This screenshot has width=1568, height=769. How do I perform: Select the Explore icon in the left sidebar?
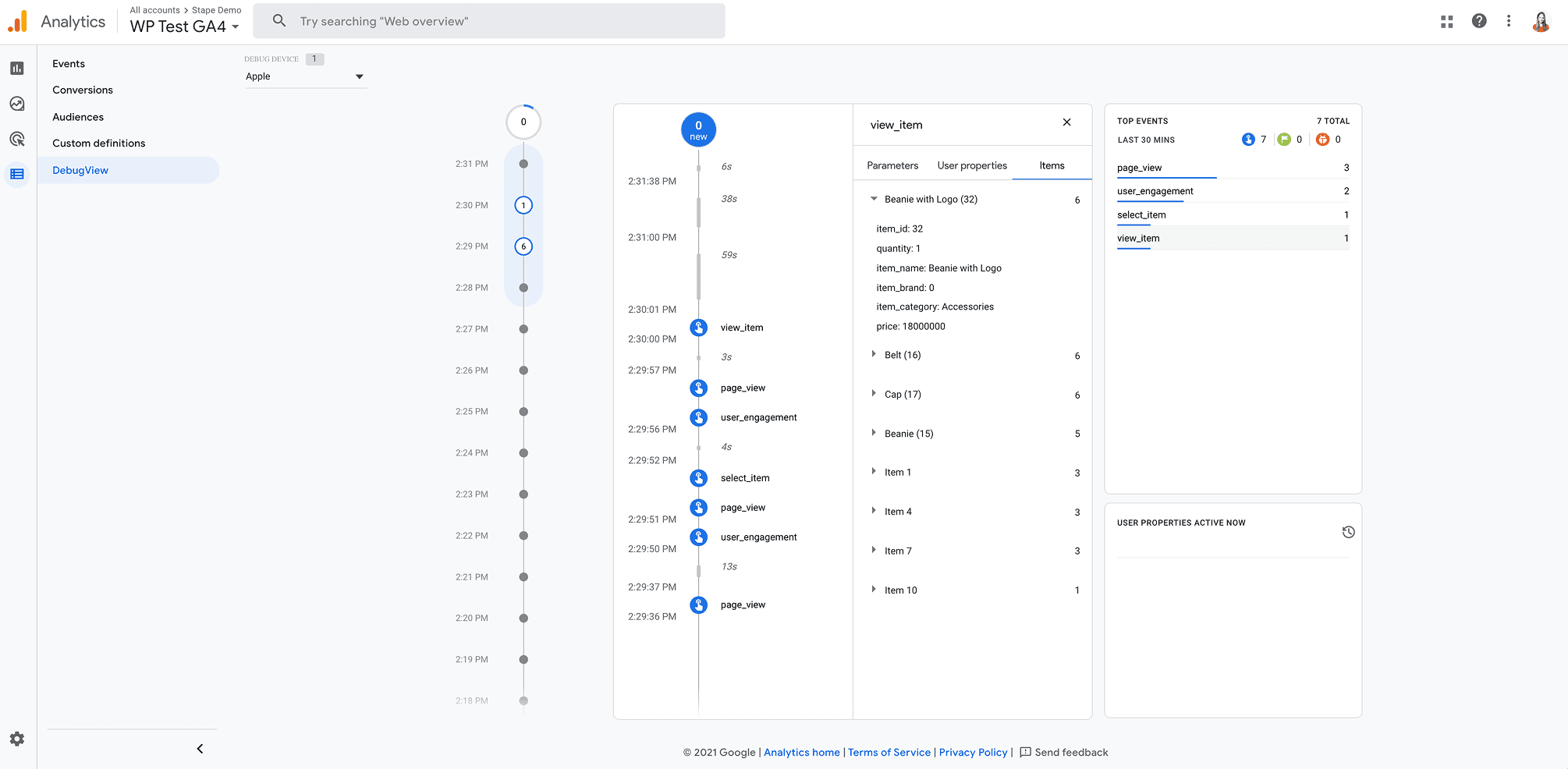(x=16, y=103)
